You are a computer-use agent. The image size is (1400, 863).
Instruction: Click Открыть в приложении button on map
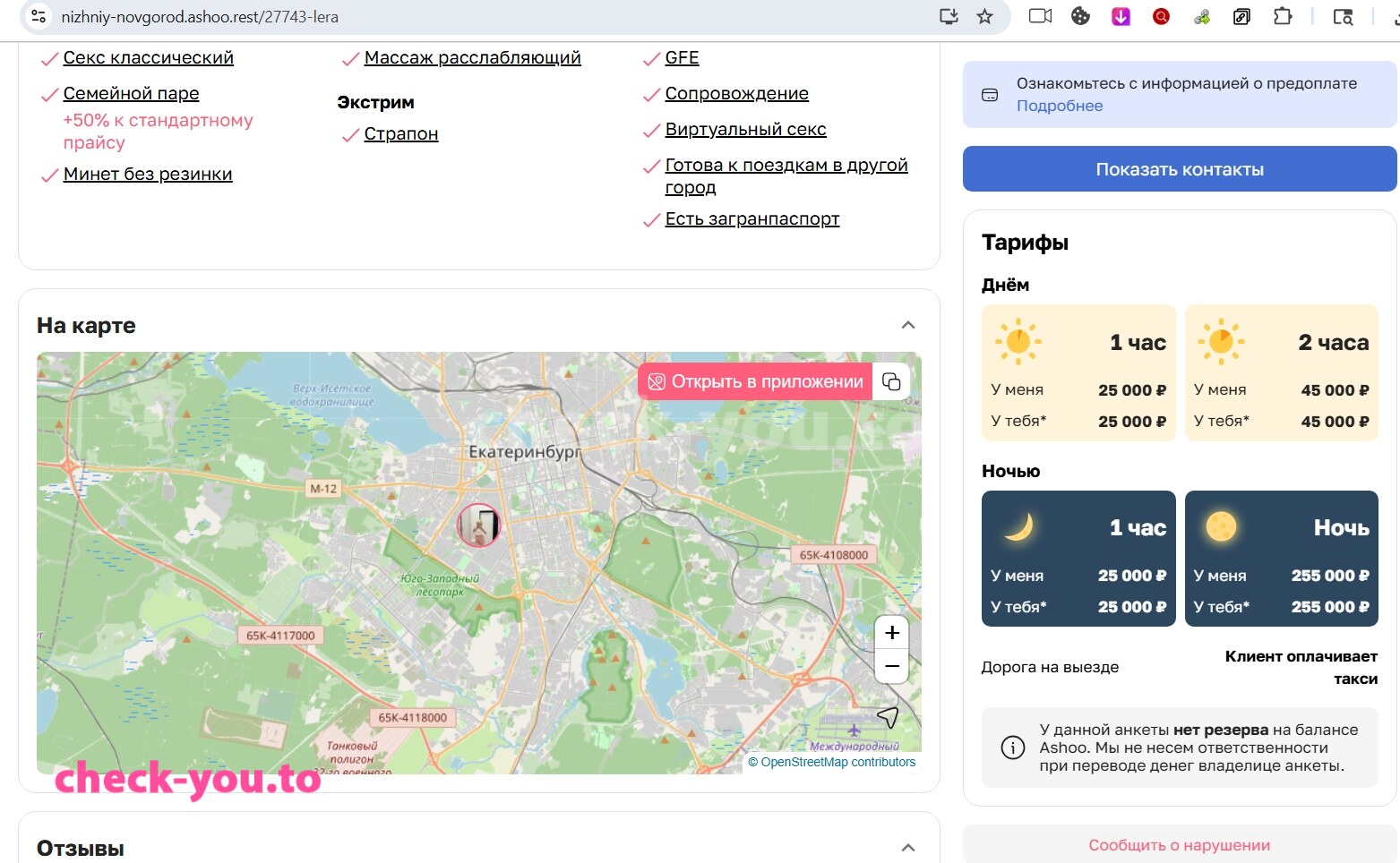755,381
